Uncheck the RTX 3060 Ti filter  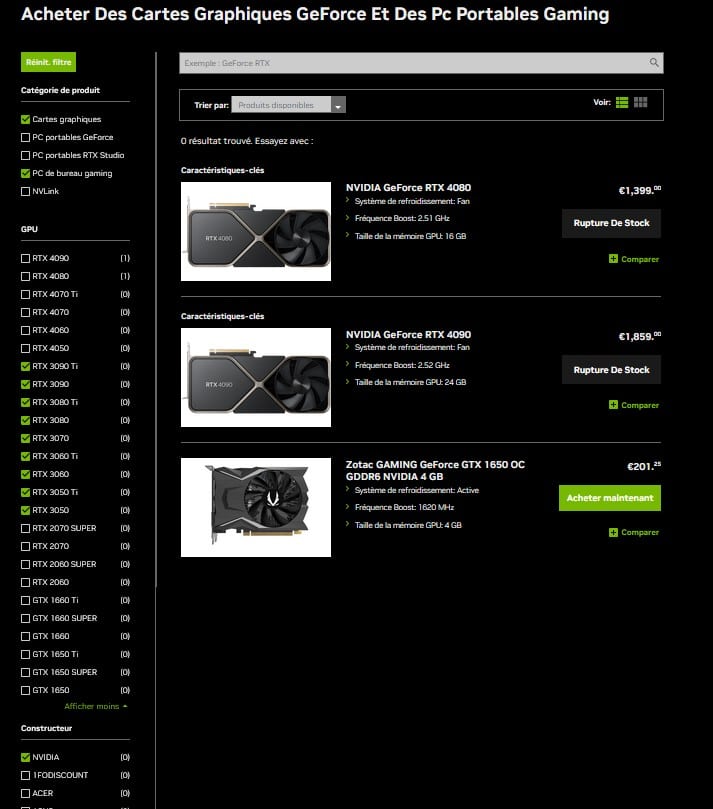[x=25, y=456]
